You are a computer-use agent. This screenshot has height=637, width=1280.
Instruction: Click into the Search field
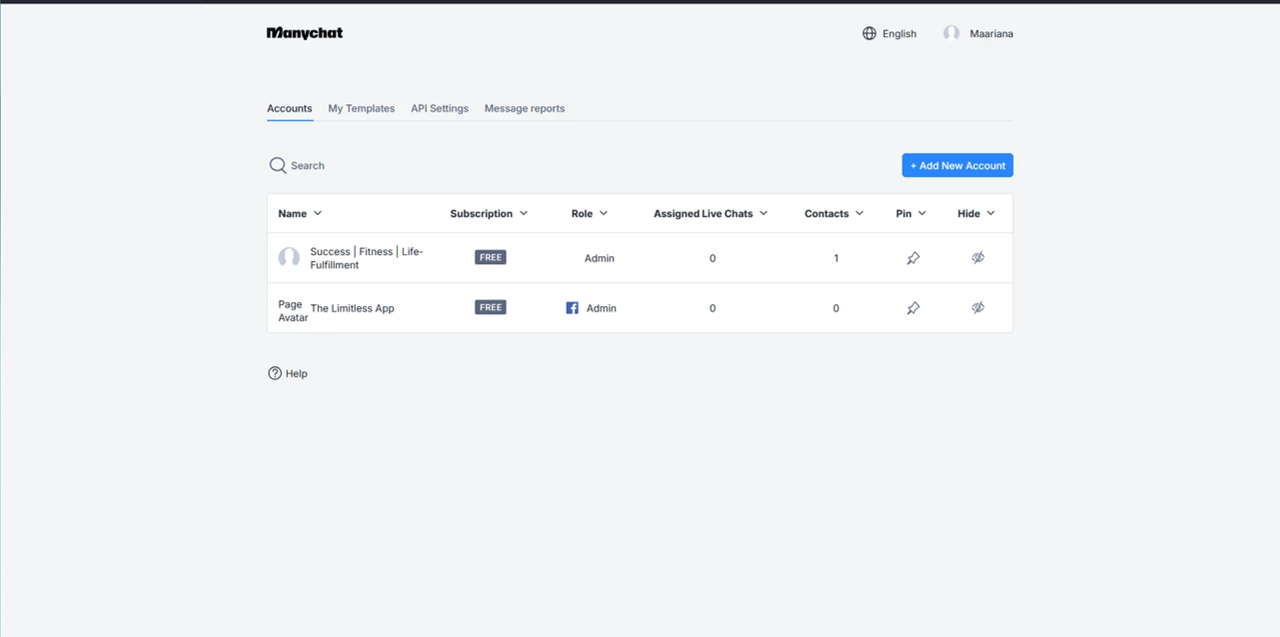pos(308,166)
